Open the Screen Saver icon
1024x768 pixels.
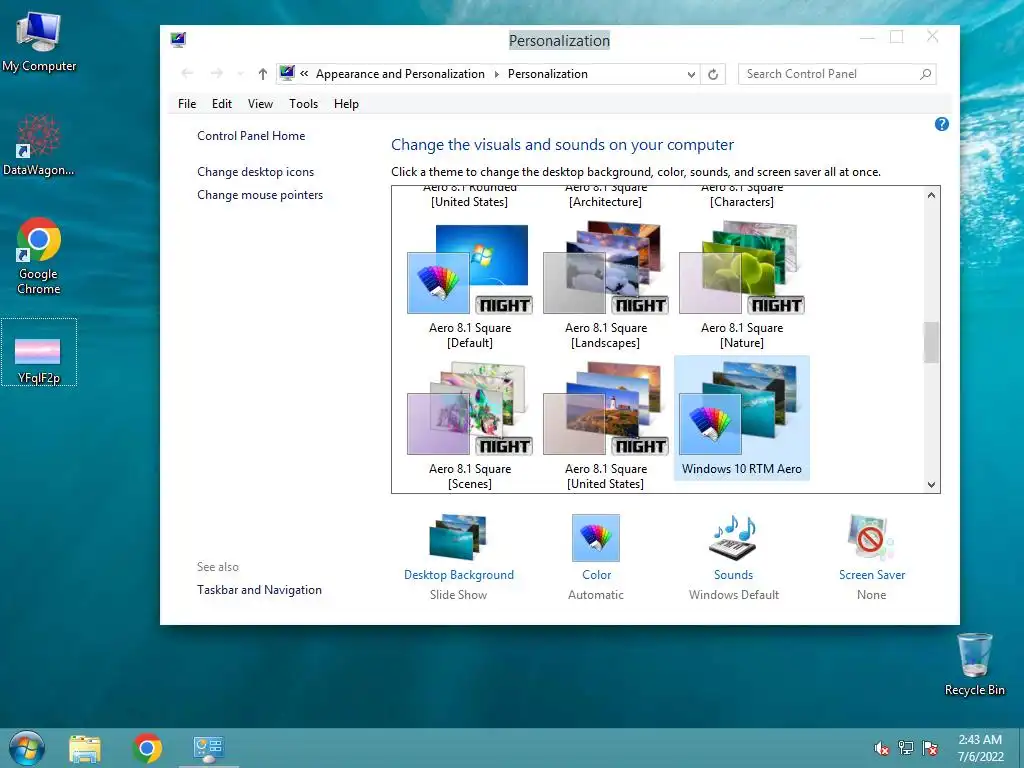pyautogui.click(x=871, y=537)
